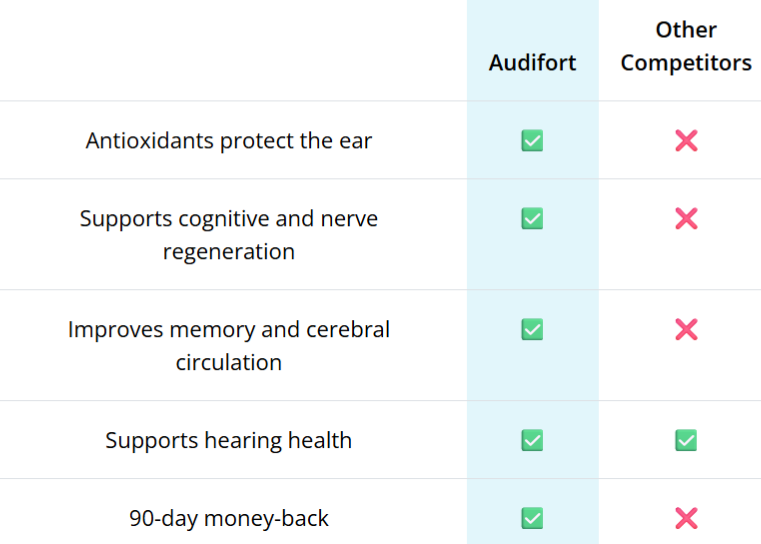The height and width of the screenshot is (544, 761).
Task: Click empty header cell above feature labels
Action: [229, 50]
